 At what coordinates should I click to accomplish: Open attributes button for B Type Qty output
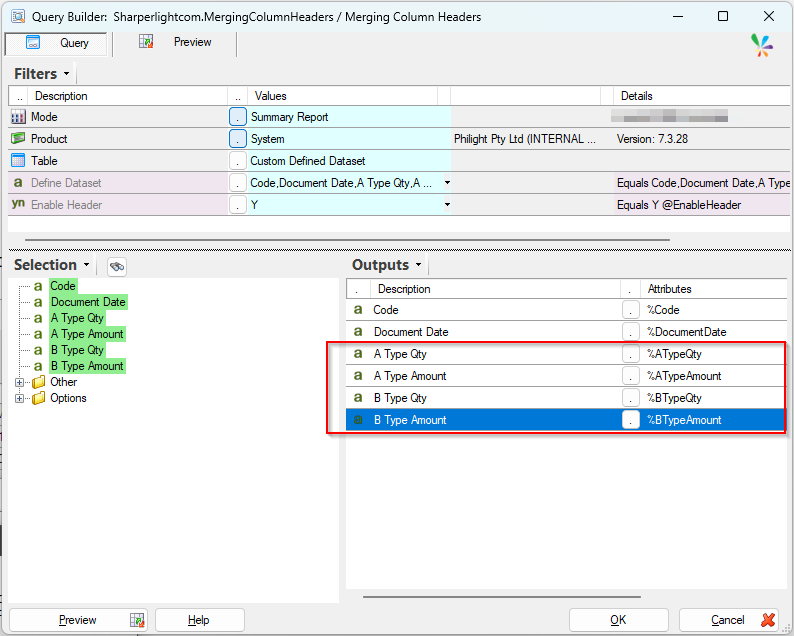click(x=630, y=398)
